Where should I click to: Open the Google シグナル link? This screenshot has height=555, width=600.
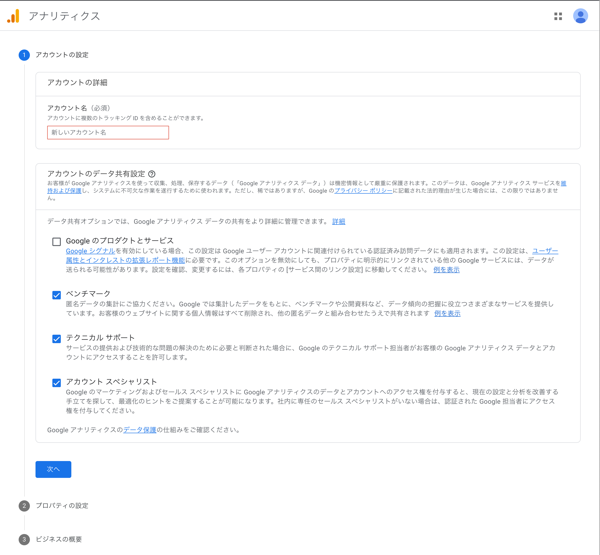pos(90,251)
